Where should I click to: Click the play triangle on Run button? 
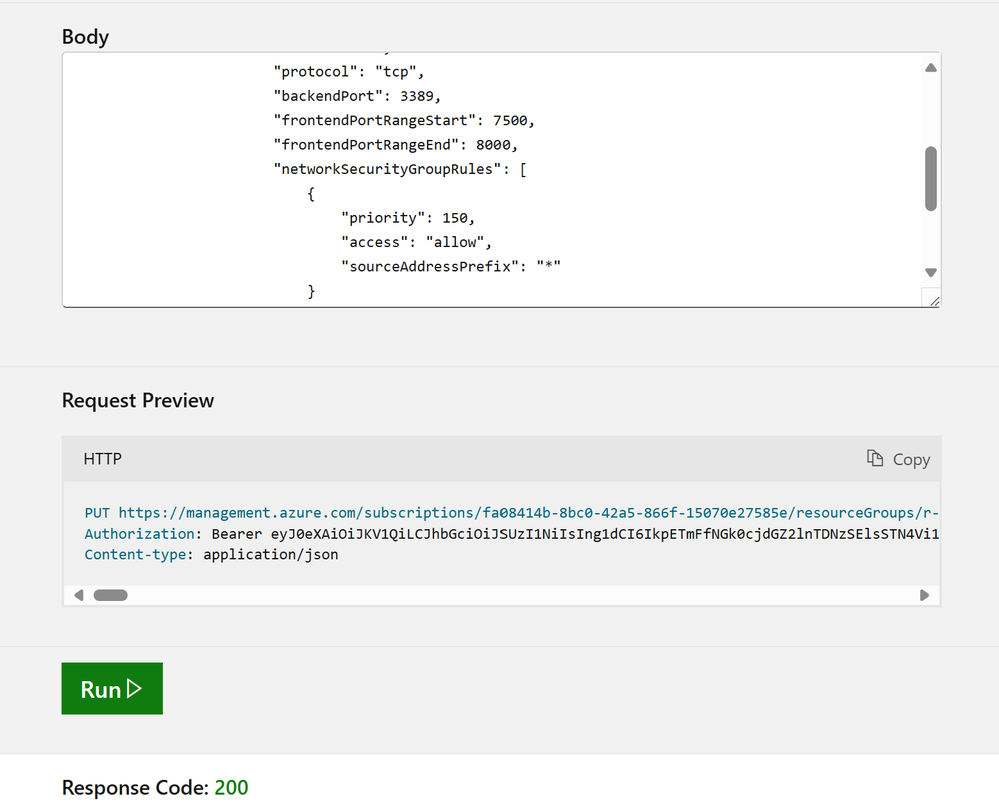[134, 689]
